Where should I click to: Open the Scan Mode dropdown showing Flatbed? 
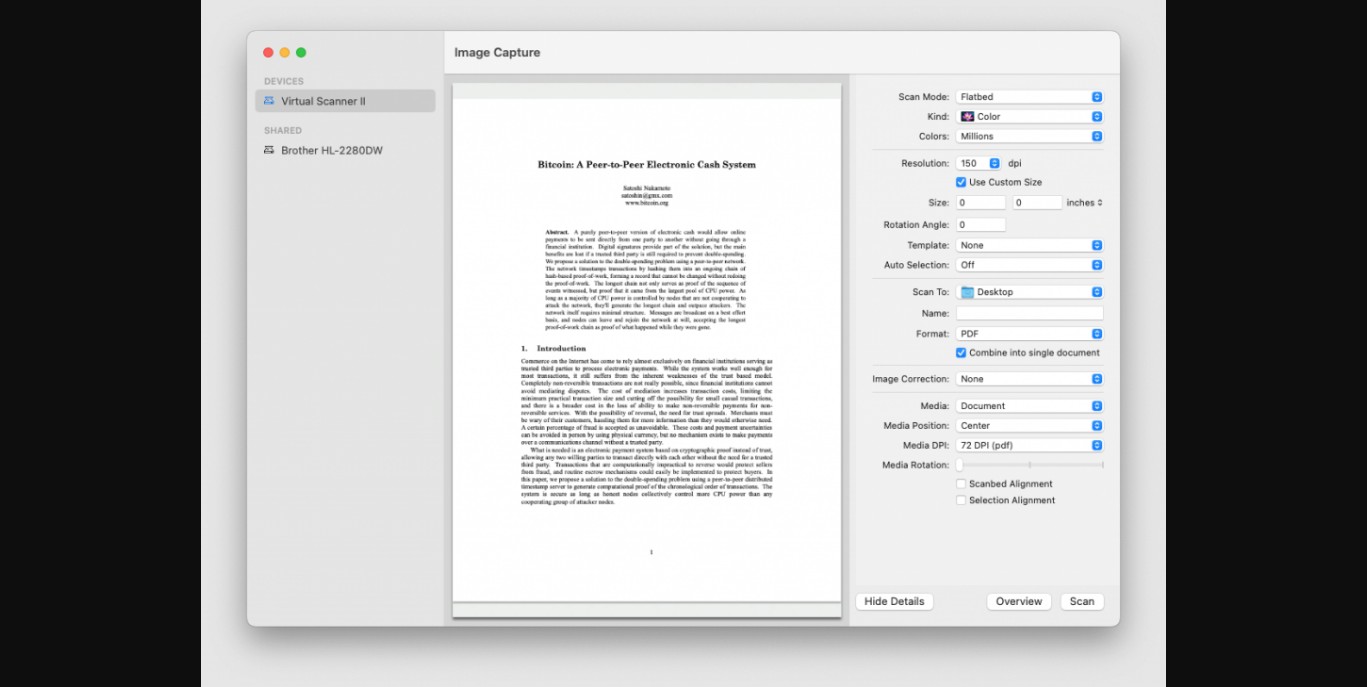pyautogui.click(x=1029, y=97)
